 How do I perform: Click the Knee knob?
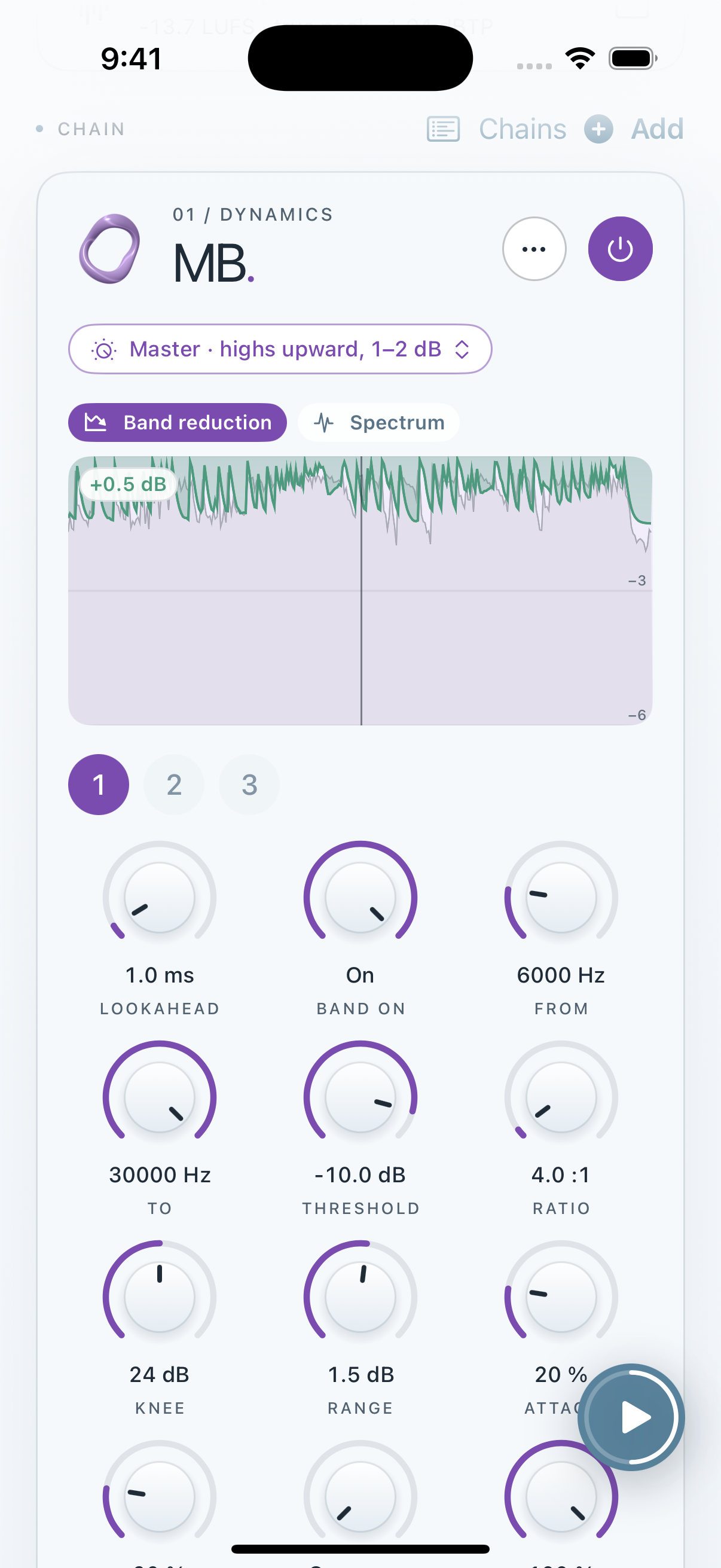(160, 1297)
